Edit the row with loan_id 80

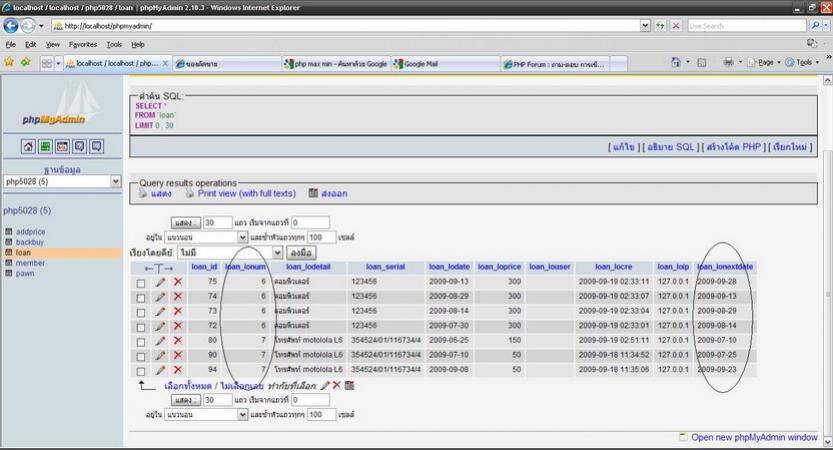160,341
